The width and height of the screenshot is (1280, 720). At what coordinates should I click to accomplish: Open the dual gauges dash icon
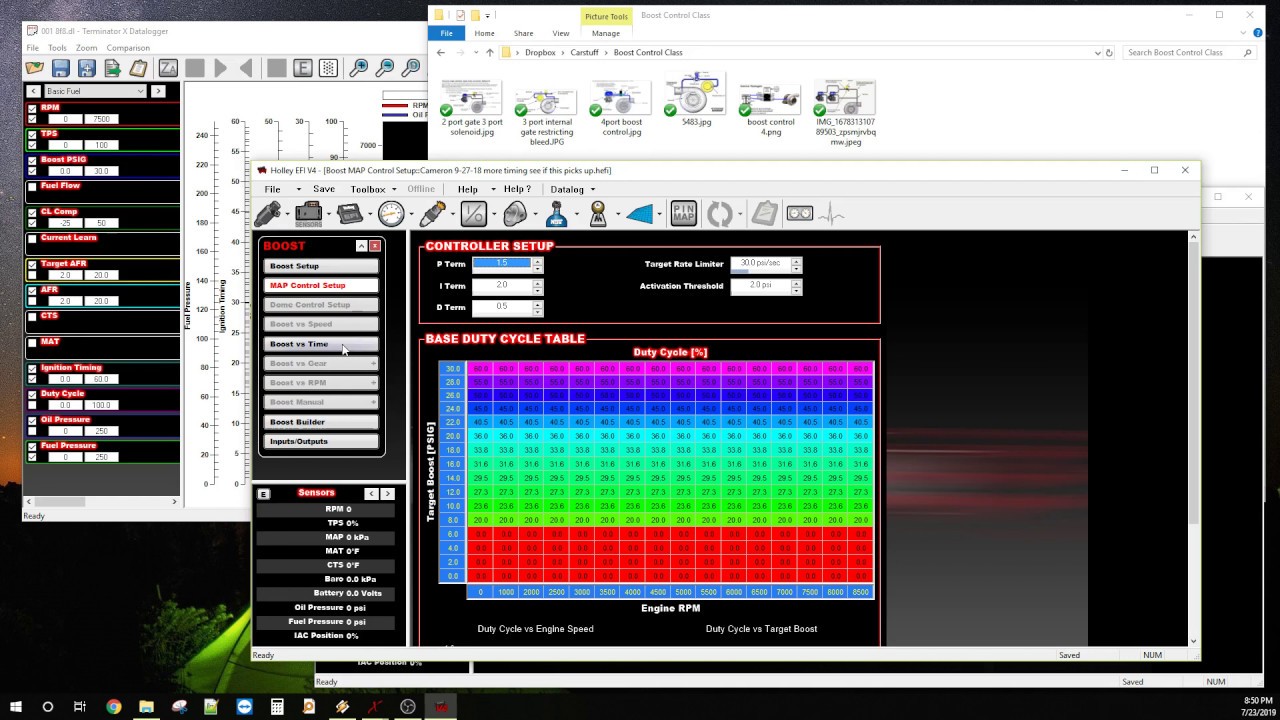click(799, 213)
